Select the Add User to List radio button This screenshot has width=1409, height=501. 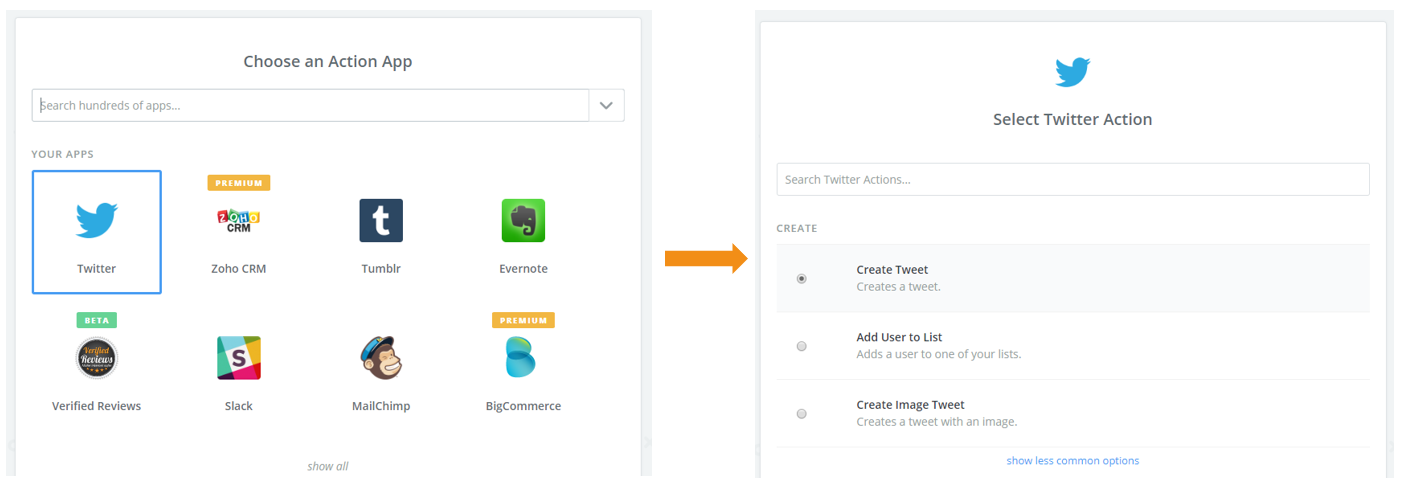802,346
